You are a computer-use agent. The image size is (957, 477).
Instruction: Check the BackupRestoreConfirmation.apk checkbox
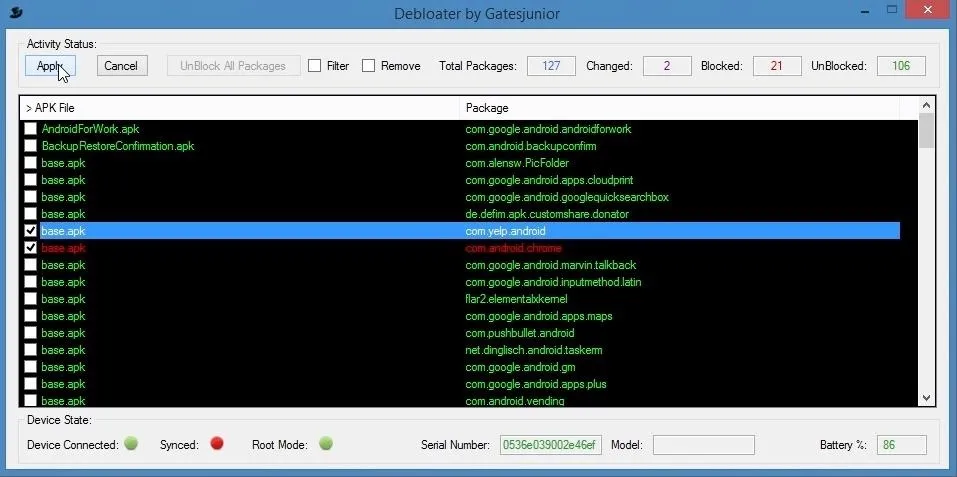pyautogui.click(x=31, y=146)
